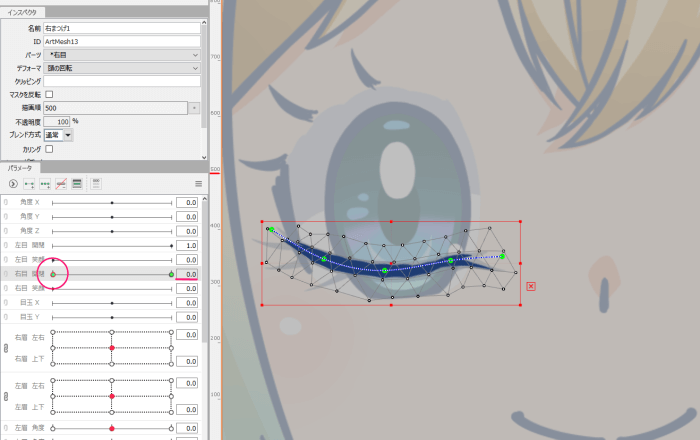This screenshot has height=440, width=700.
Task: Click the 角度 X slider handle
Action: click(112, 203)
